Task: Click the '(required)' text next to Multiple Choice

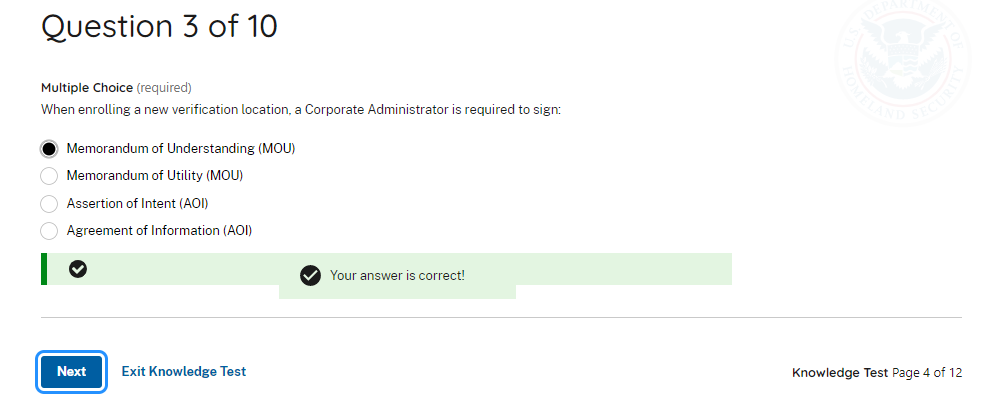Action: [x=164, y=88]
